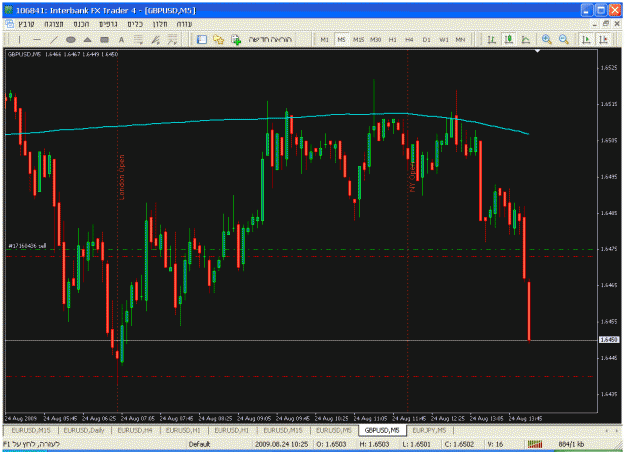Click status bar open value O: 1.6503
625x452 pixels.
[x=331, y=444]
